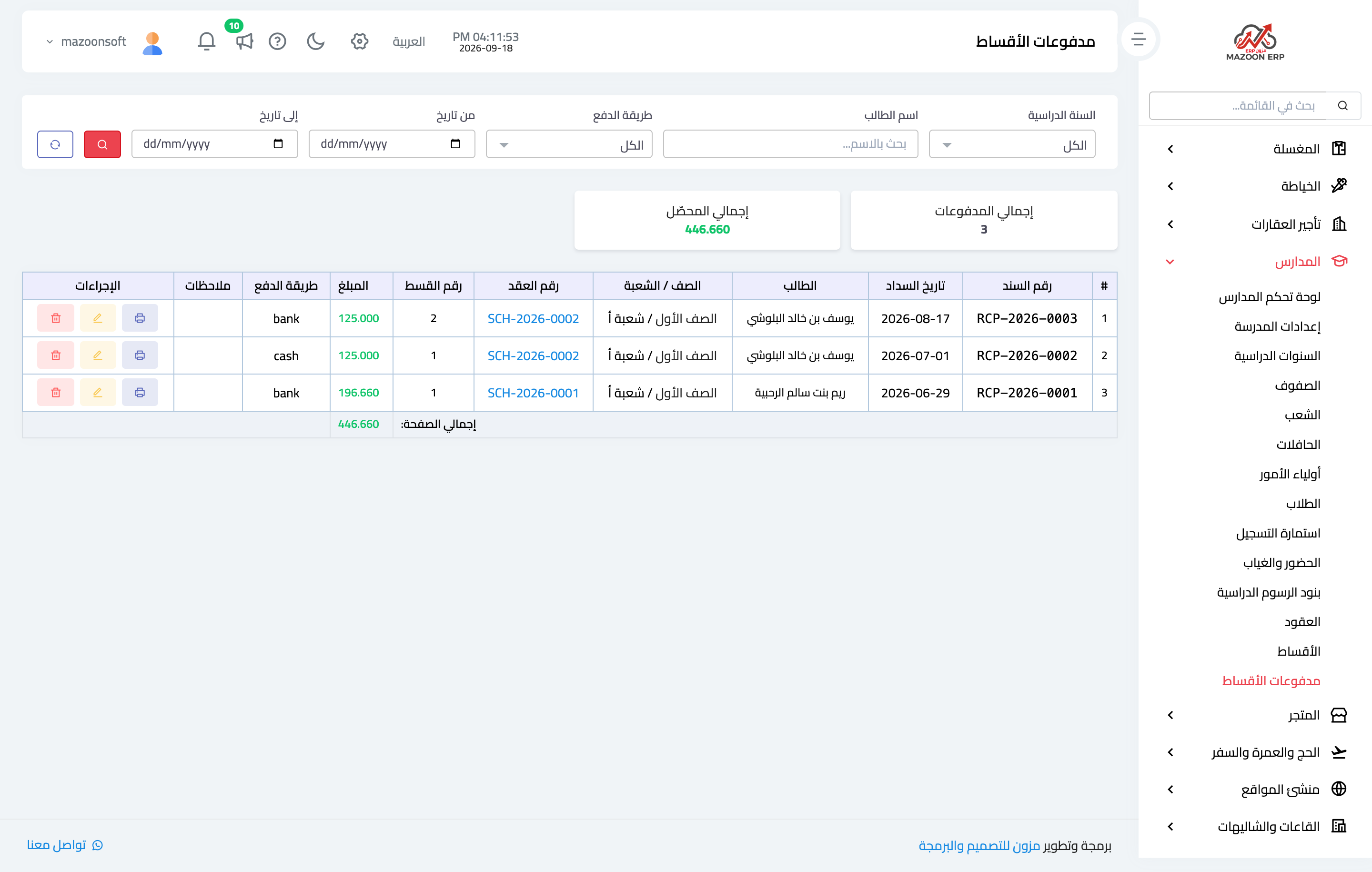Viewport: 1372px width, 872px height.
Task: Delete receipt RCP-2026-0003
Action: pos(56,318)
